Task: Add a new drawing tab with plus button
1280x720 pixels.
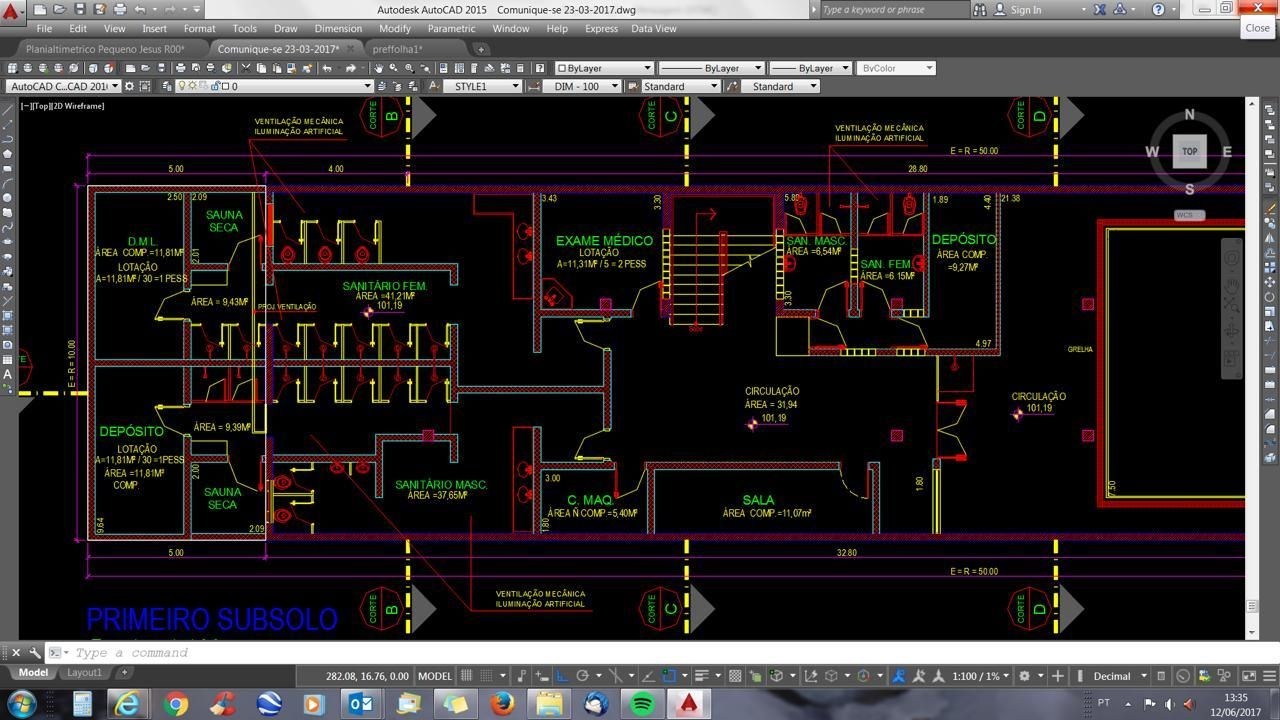Action: 480,49
